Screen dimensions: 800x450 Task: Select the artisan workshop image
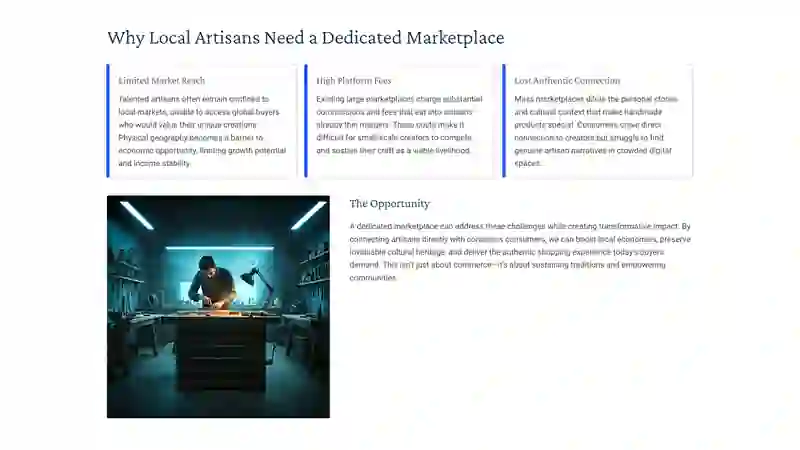tap(218, 307)
